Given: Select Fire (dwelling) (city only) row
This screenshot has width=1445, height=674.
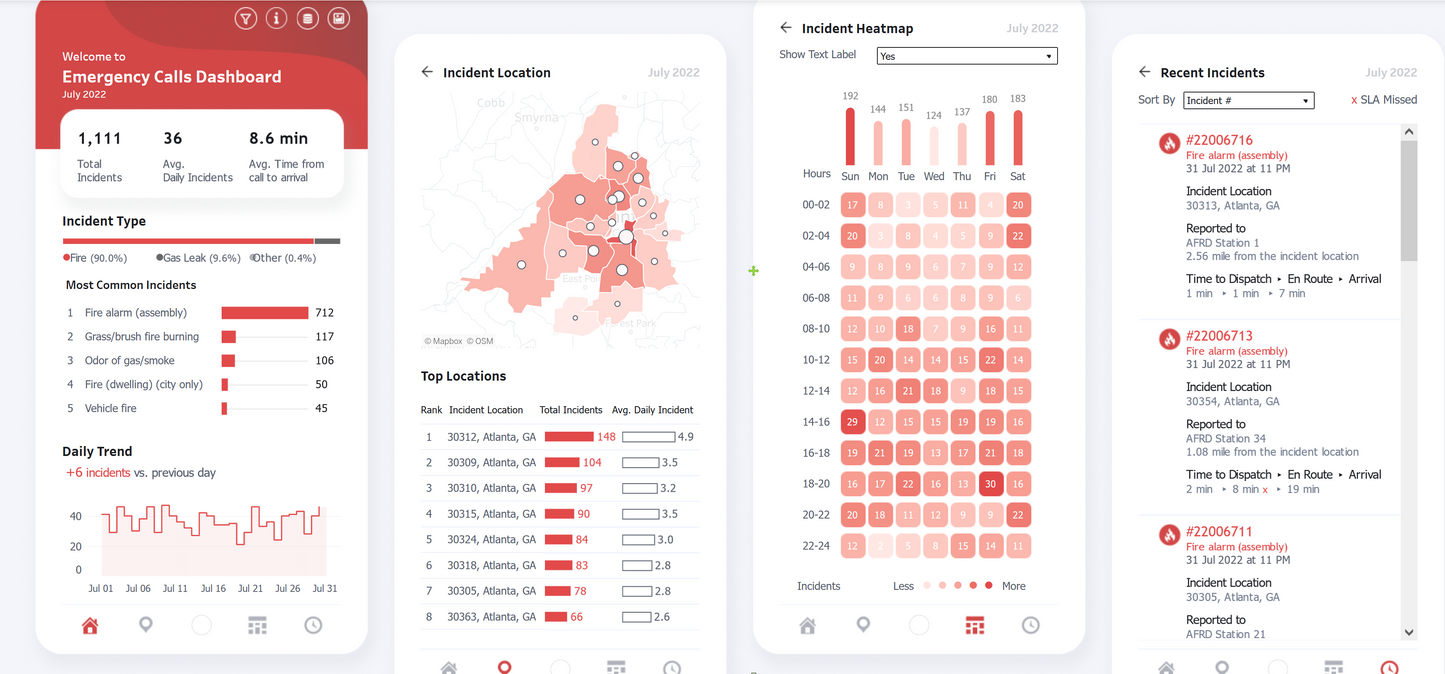Looking at the screenshot, I should point(201,385).
